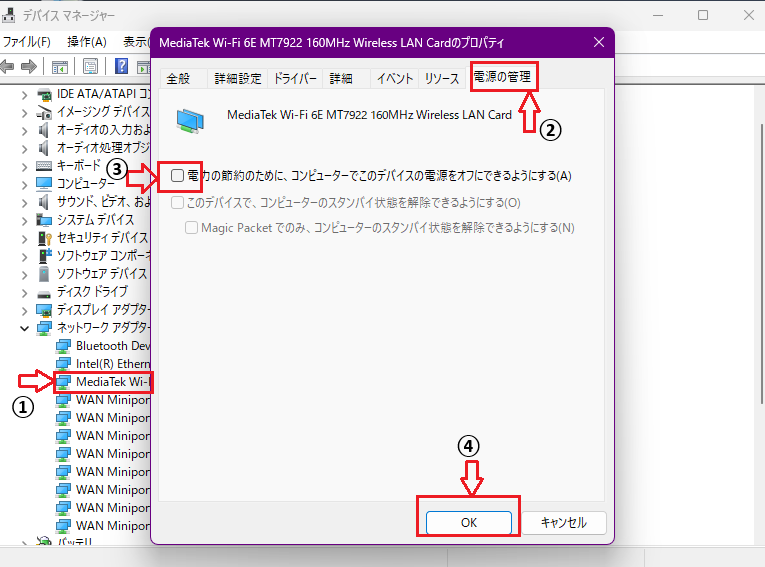Click the キャンセル button

pos(564,523)
